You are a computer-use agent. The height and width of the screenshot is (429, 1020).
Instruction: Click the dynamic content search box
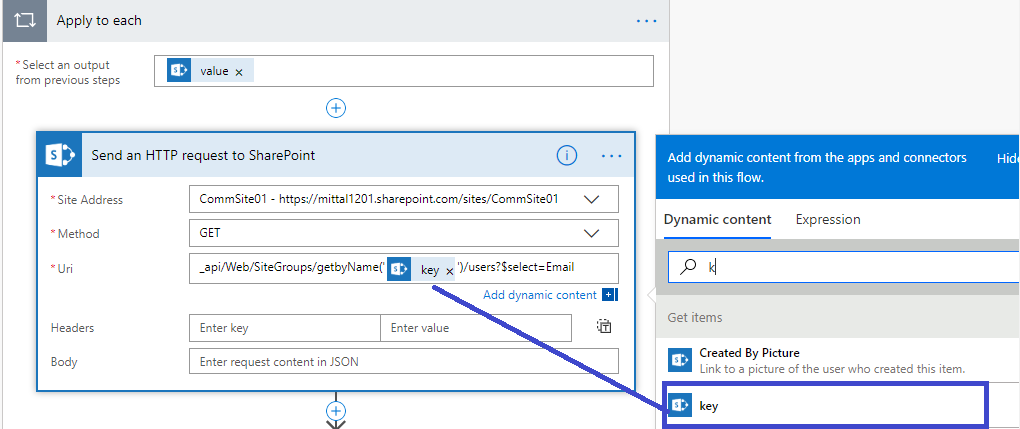point(844,267)
